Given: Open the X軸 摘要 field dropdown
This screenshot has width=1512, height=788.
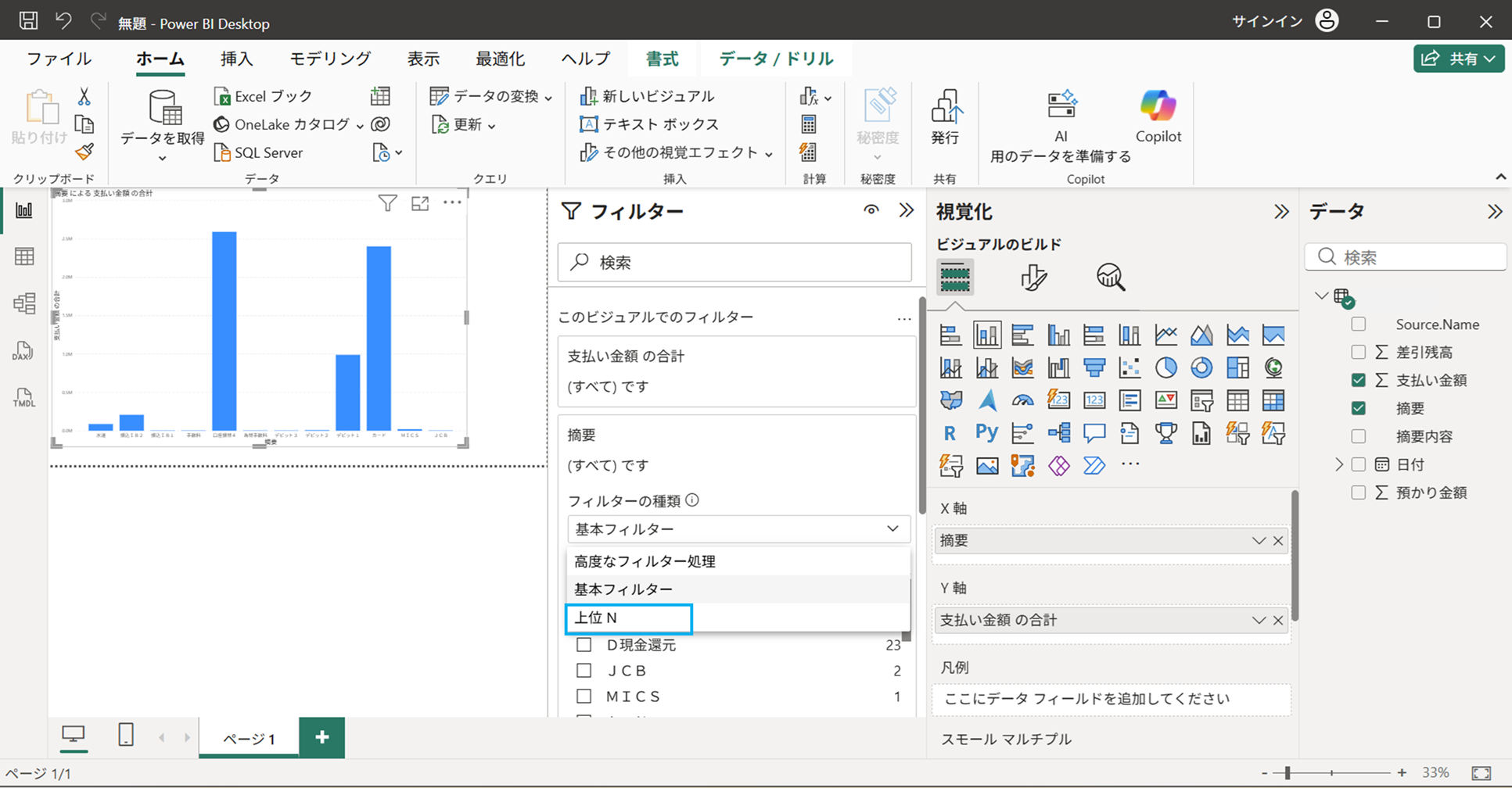Looking at the screenshot, I should point(1258,540).
